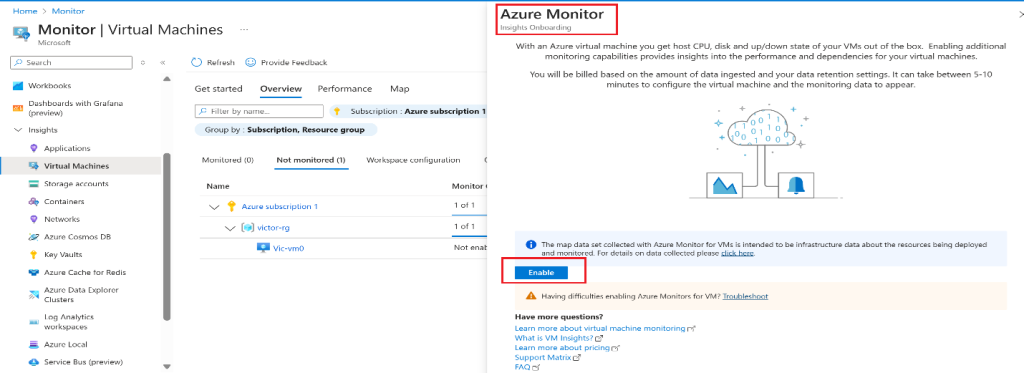Click the Azure Local icon
1024x373 pixels.
pos(34,344)
